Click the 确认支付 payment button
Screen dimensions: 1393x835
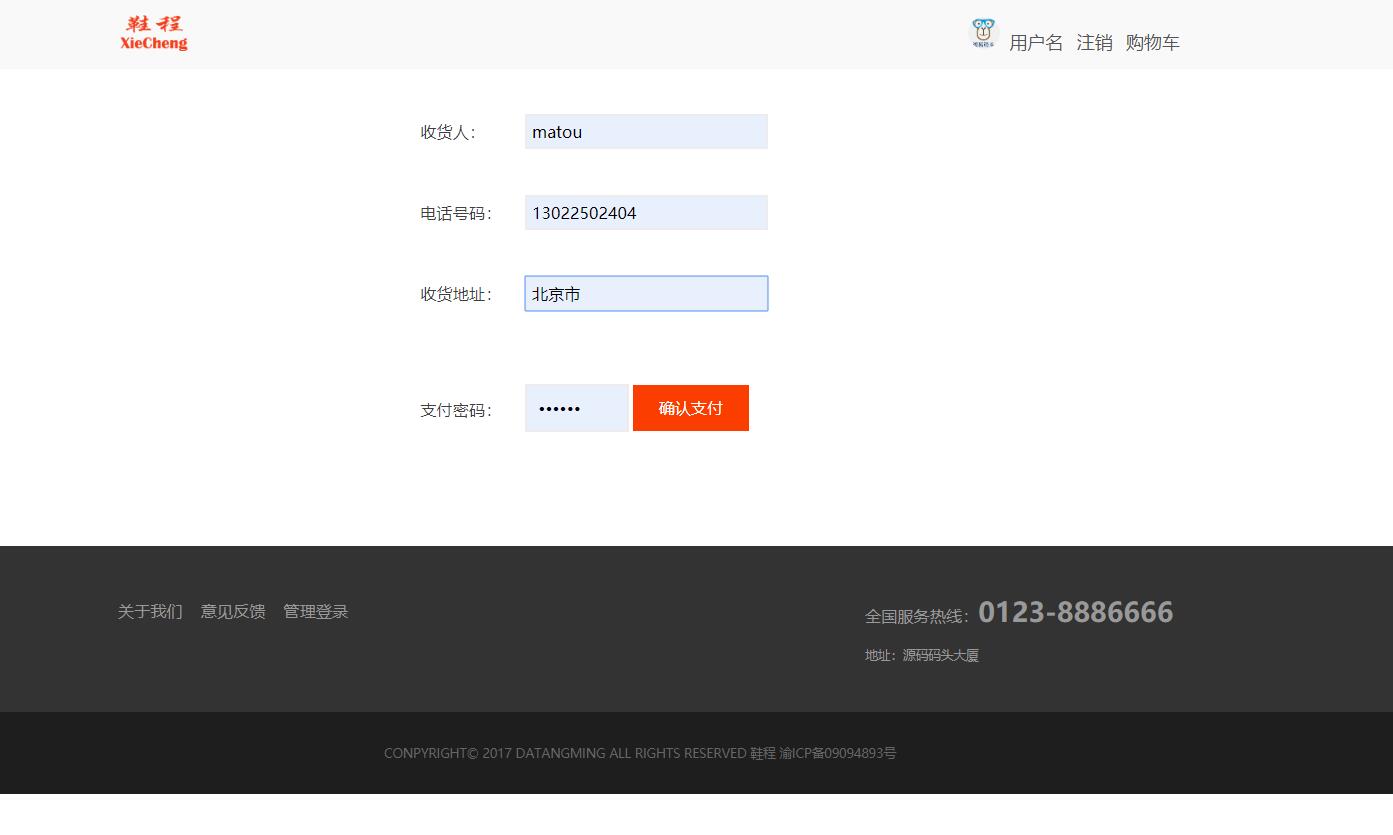pyautogui.click(x=690, y=408)
